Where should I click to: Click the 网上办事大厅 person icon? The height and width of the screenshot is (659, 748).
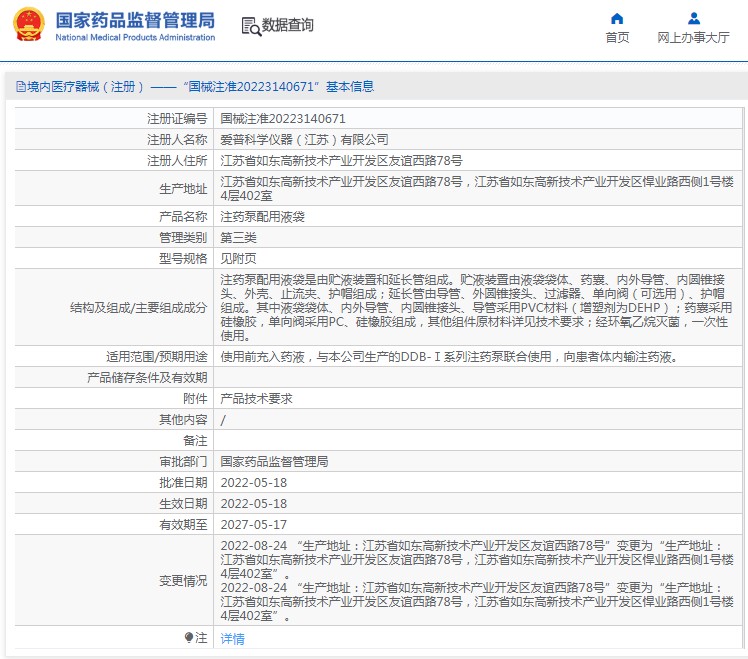(693, 18)
